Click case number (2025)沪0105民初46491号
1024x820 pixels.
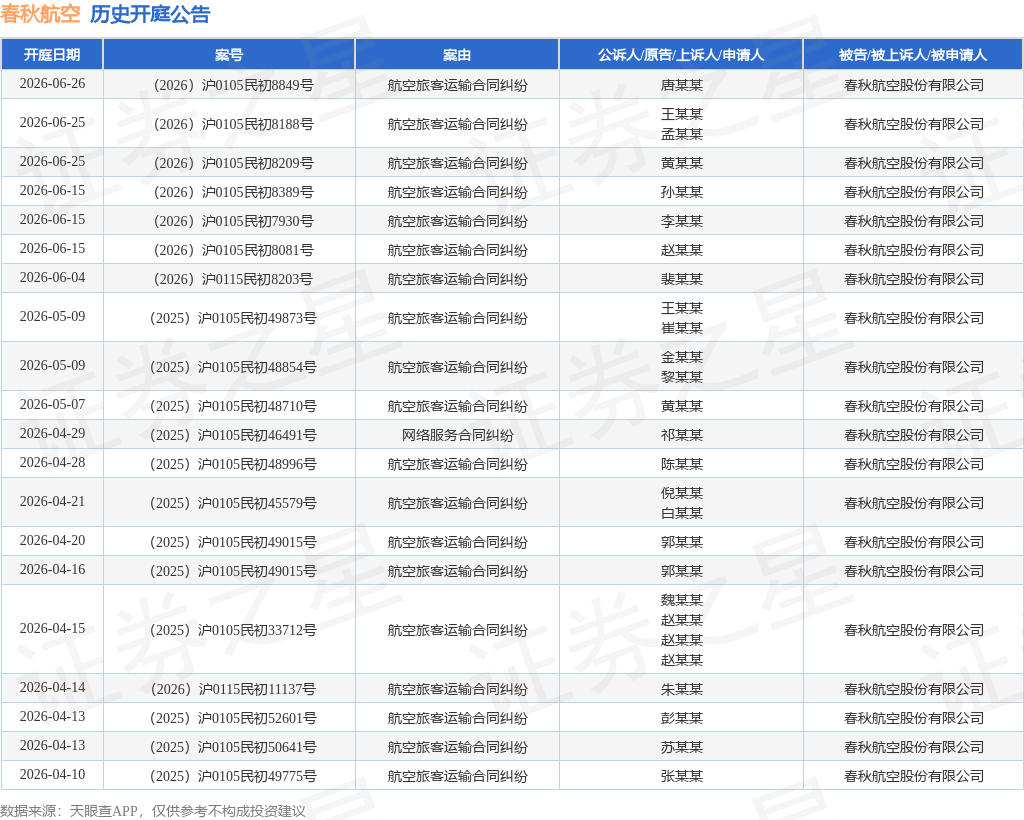click(233, 435)
